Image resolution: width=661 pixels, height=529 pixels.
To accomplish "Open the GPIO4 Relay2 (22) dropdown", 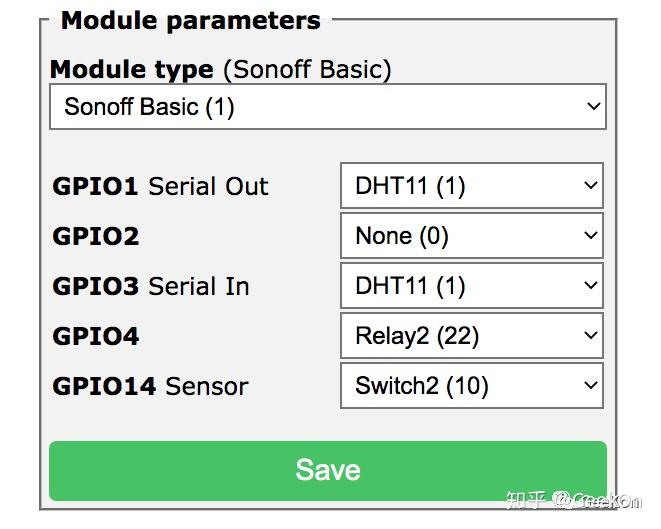I will click(x=472, y=336).
